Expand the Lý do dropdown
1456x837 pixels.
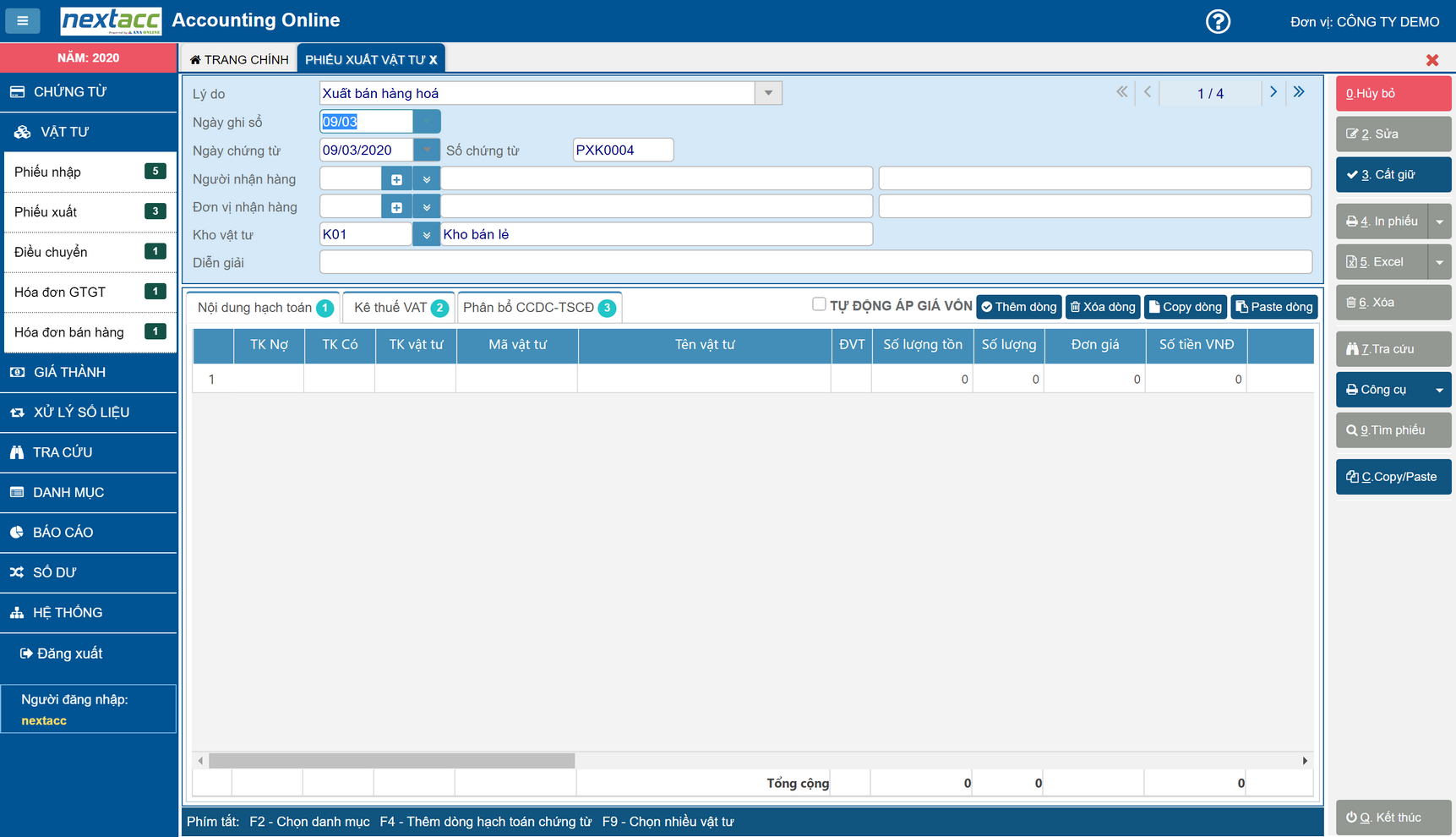768,93
